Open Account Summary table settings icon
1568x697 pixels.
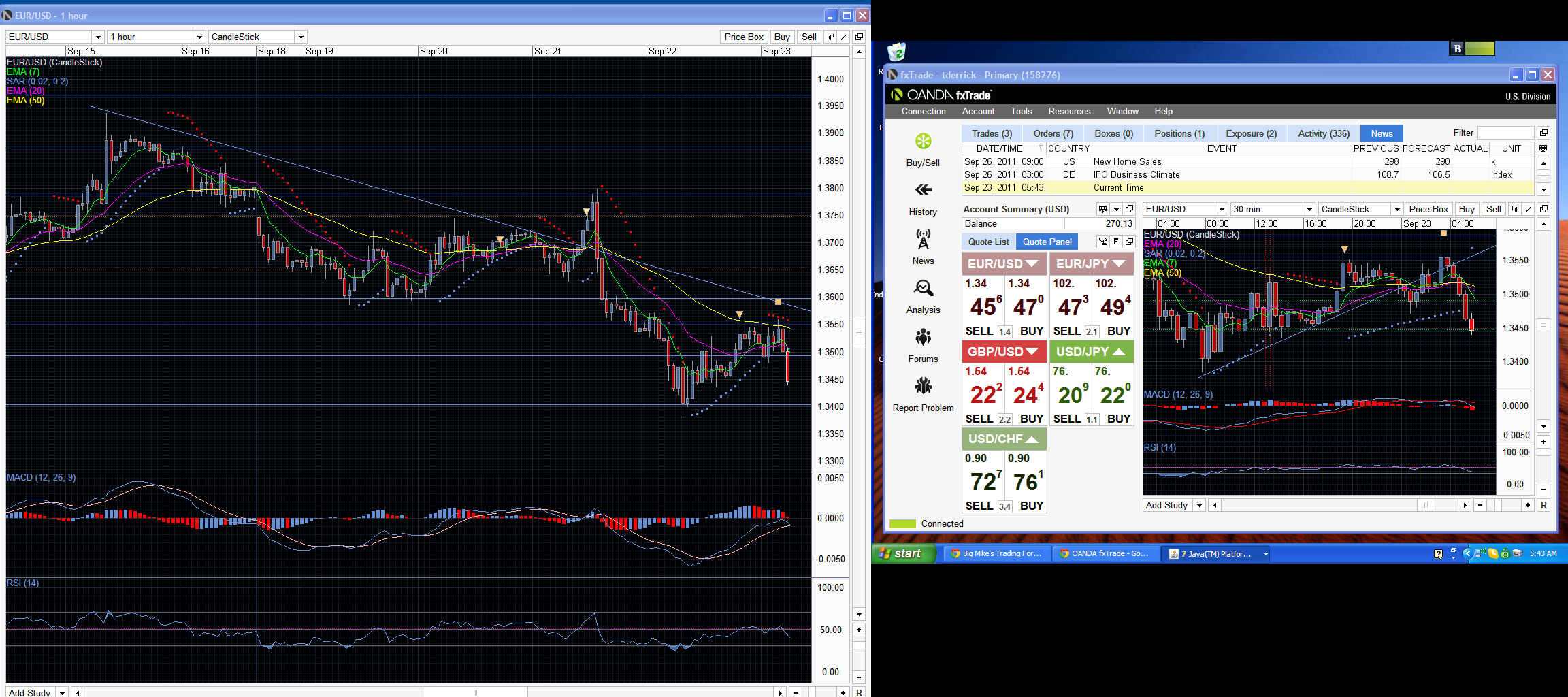[x=1103, y=209]
